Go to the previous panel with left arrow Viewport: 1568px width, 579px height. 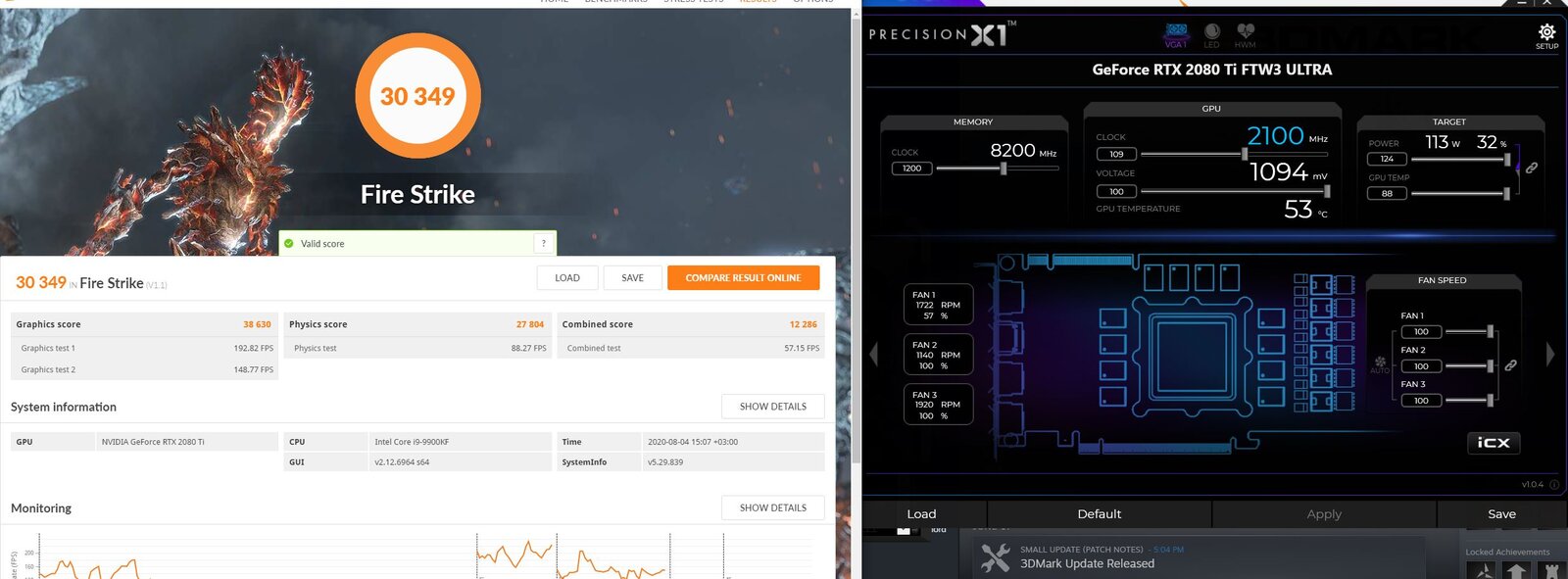pyautogui.click(x=874, y=354)
